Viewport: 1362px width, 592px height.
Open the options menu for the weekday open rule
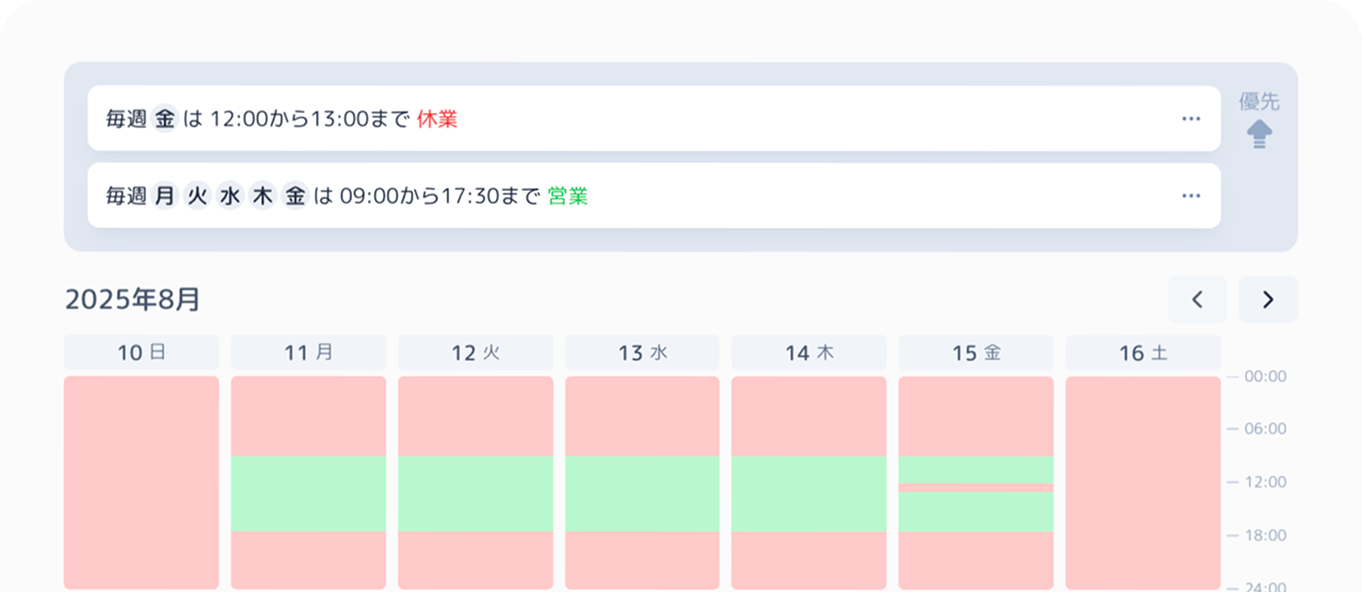click(x=1190, y=196)
